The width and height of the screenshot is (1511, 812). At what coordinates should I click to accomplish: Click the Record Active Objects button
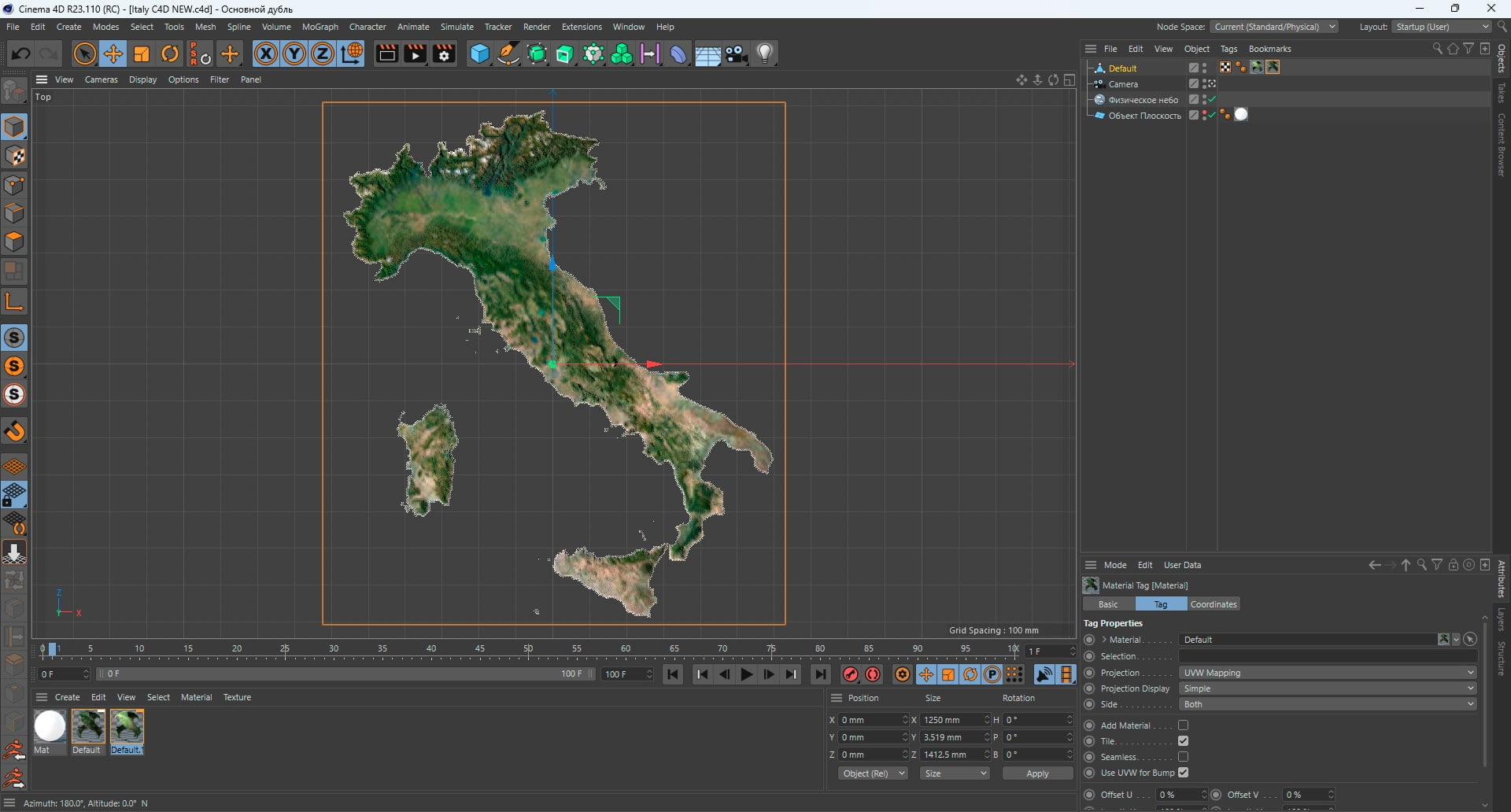pyautogui.click(x=850, y=674)
